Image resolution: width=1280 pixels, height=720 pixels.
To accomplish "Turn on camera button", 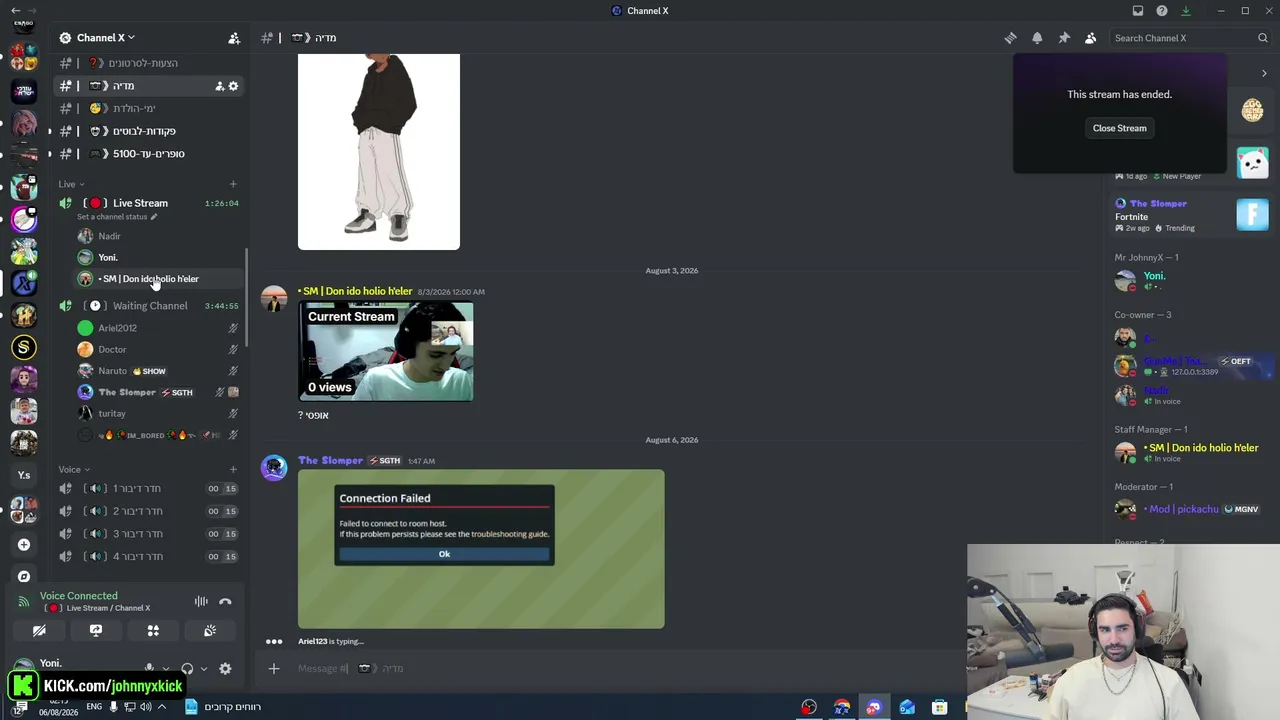I will pyautogui.click(x=39, y=631).
